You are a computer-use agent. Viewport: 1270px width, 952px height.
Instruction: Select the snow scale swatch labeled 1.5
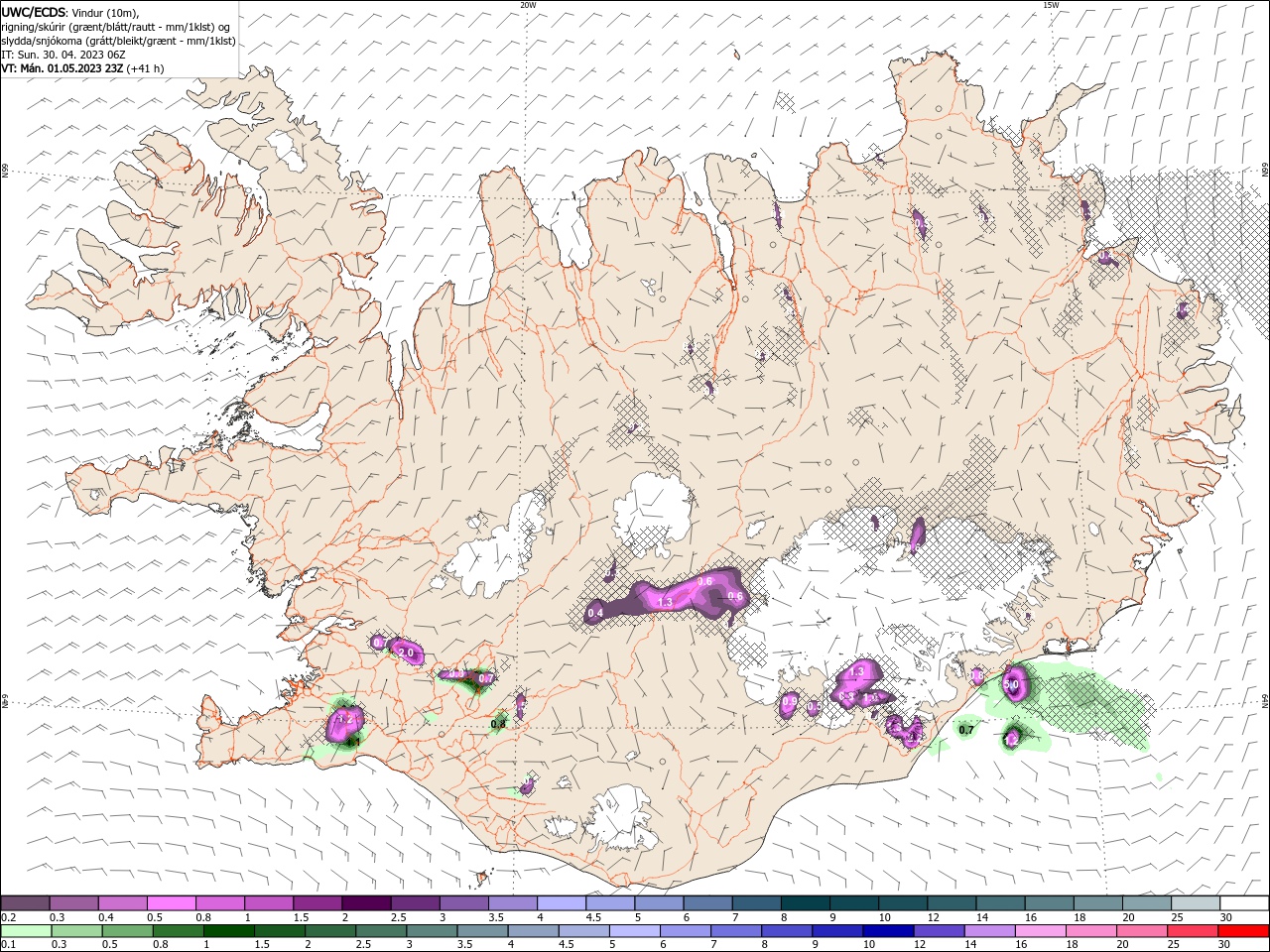317,902
